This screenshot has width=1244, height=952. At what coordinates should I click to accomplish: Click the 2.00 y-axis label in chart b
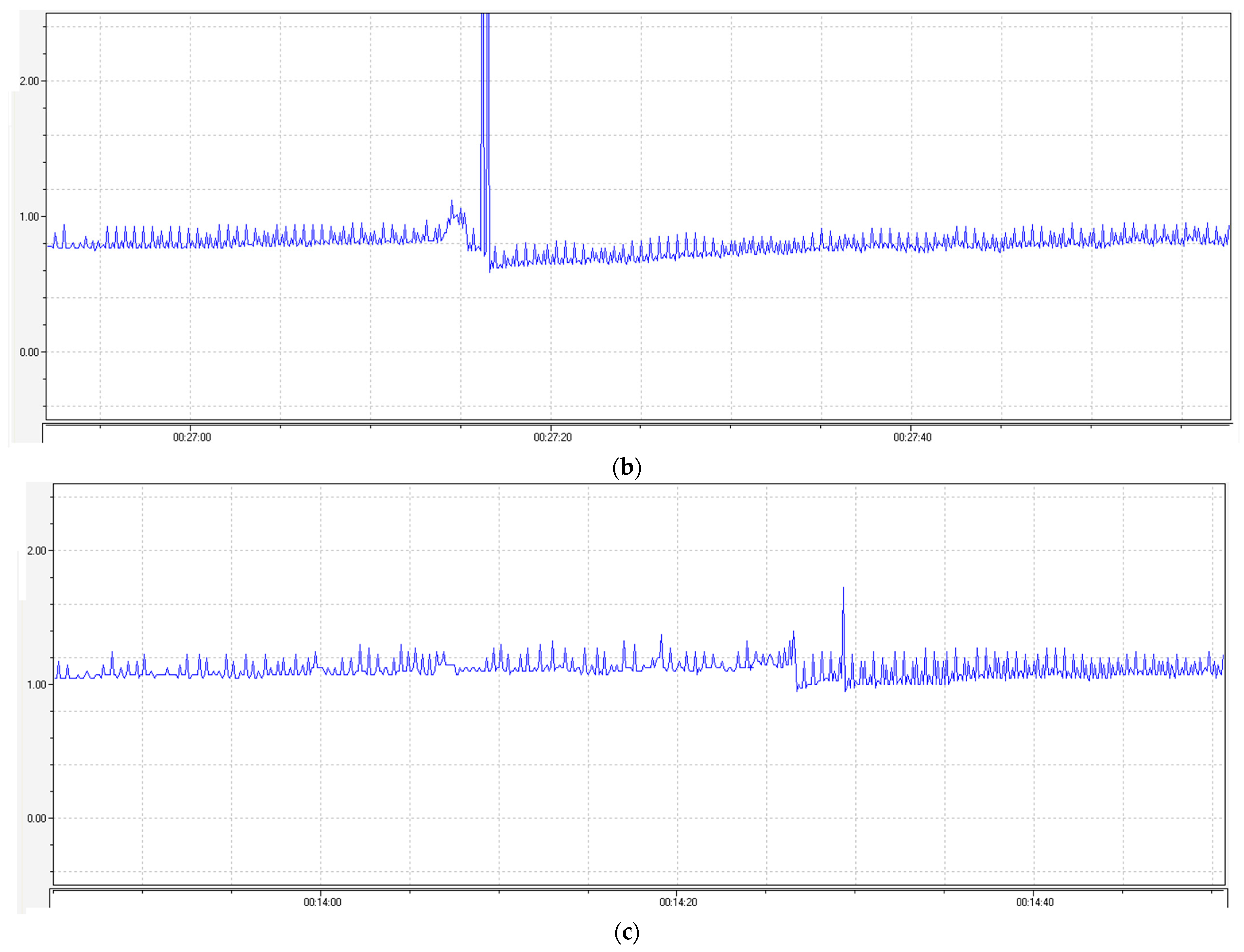(x=30, y=81)
